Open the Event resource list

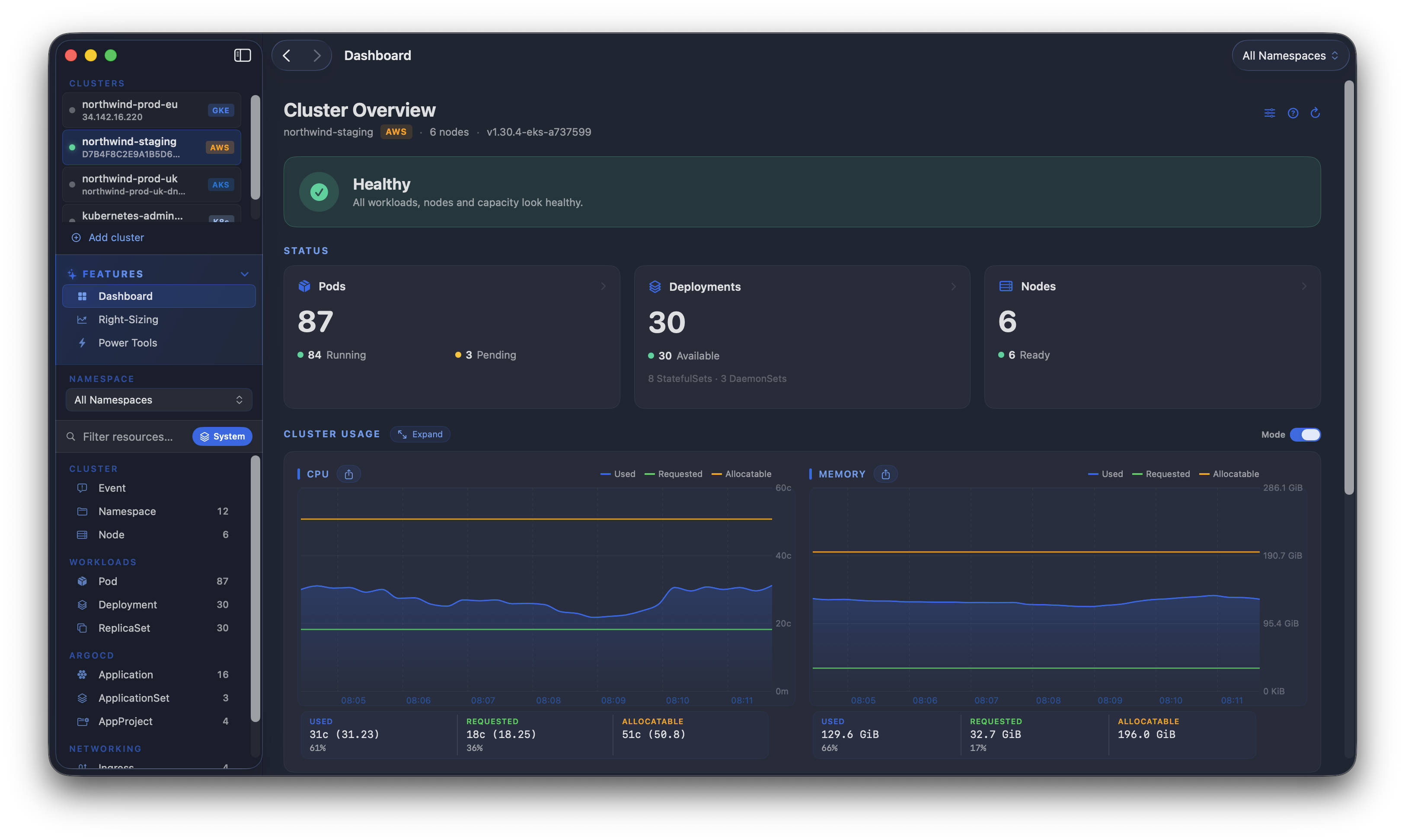pyautogui.click(x=153, y=488)
